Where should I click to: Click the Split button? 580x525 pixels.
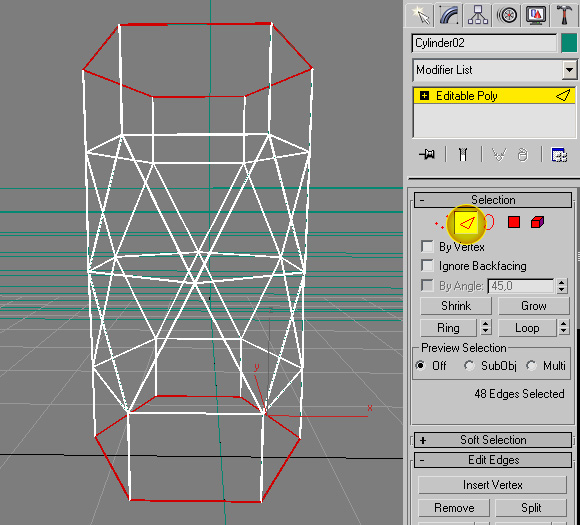pyautogui.click(x=531, y=508)
